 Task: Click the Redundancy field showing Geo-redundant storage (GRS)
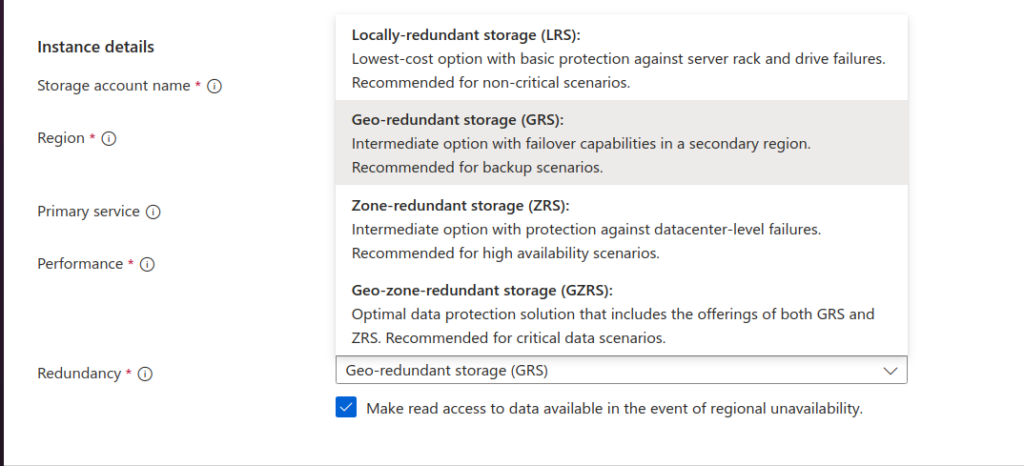[x=600, y=371]
